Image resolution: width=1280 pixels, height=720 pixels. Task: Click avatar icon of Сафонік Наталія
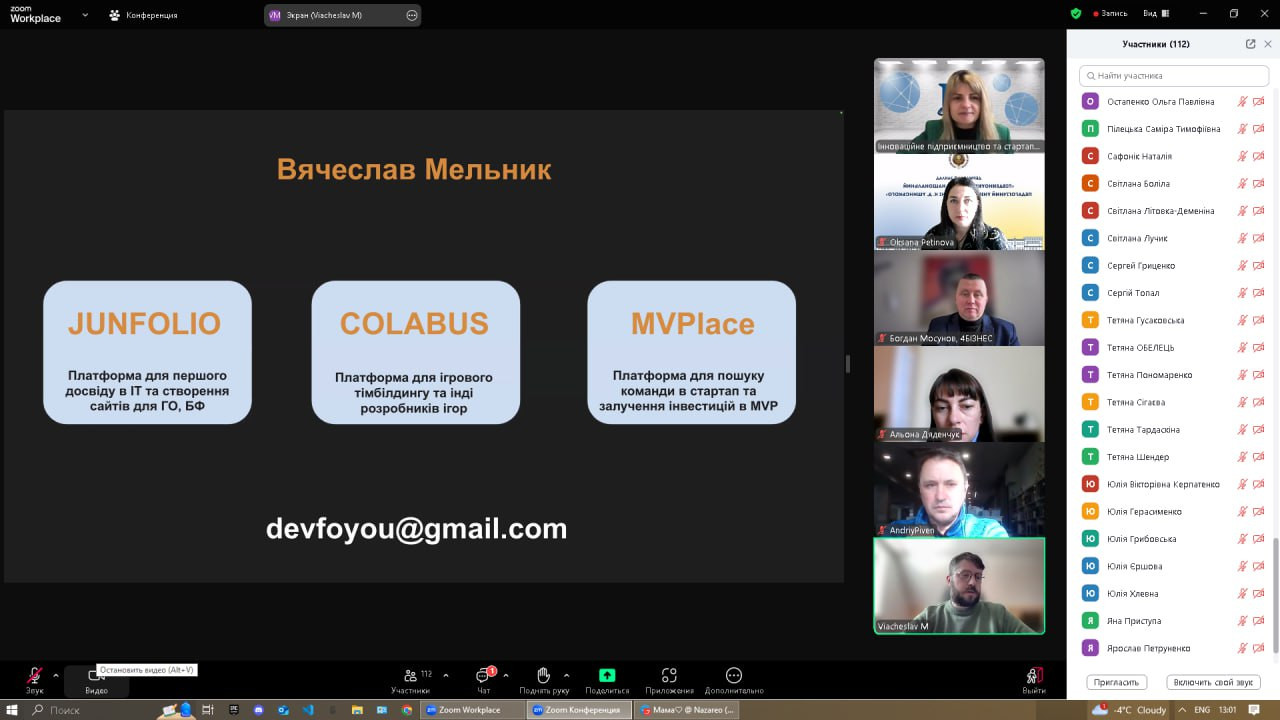coord(1091,156)
